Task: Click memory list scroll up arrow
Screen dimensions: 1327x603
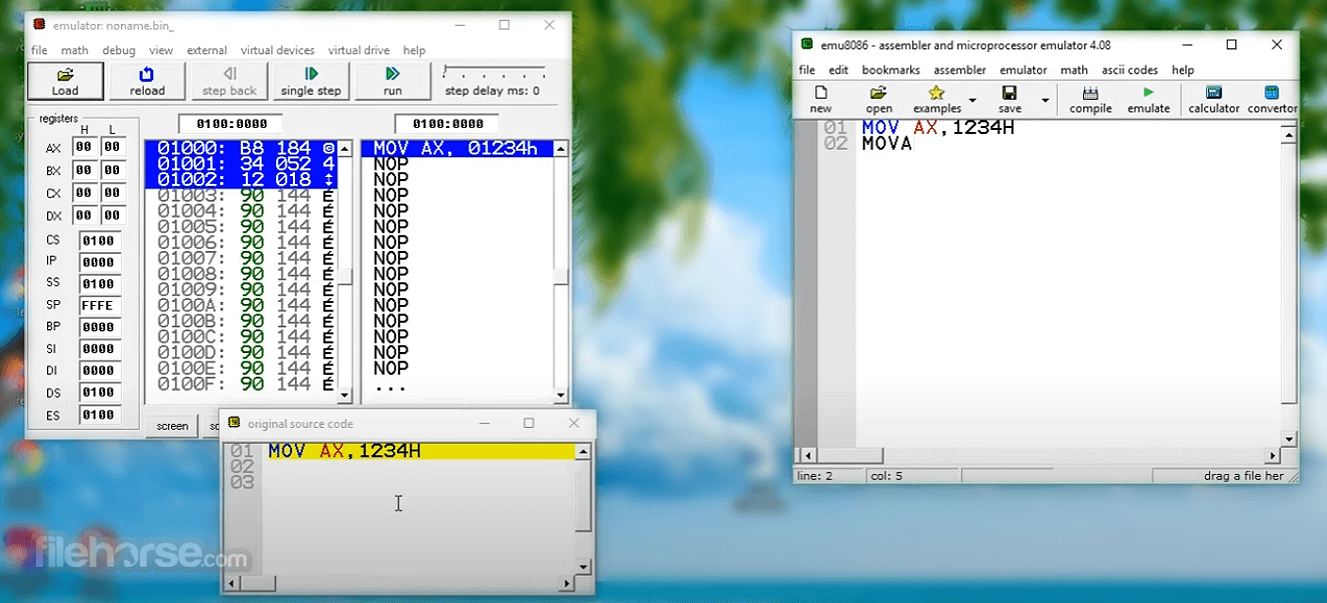Action: click(345, 149)
